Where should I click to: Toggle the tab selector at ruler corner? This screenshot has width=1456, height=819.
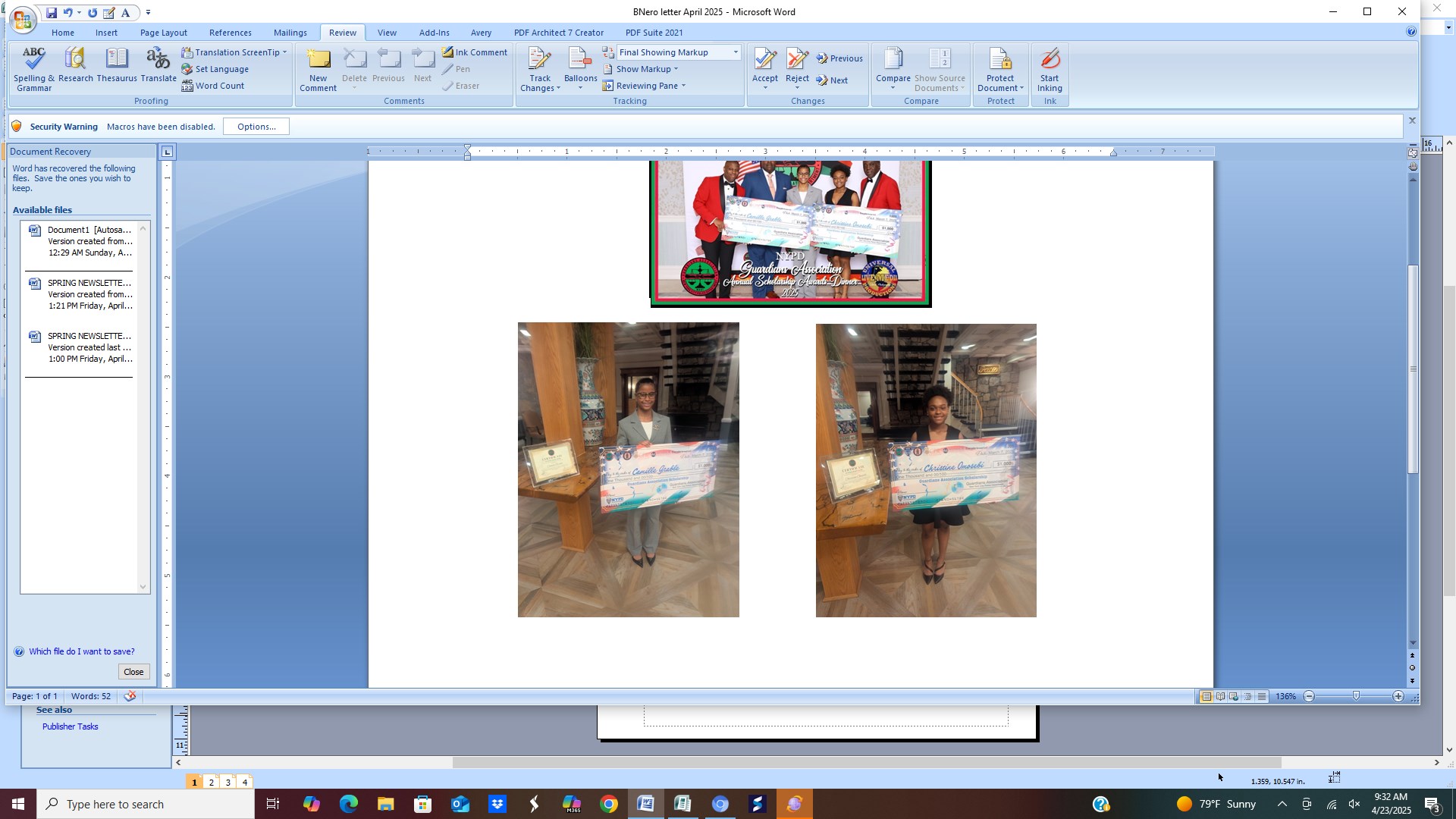click(167, 152)
